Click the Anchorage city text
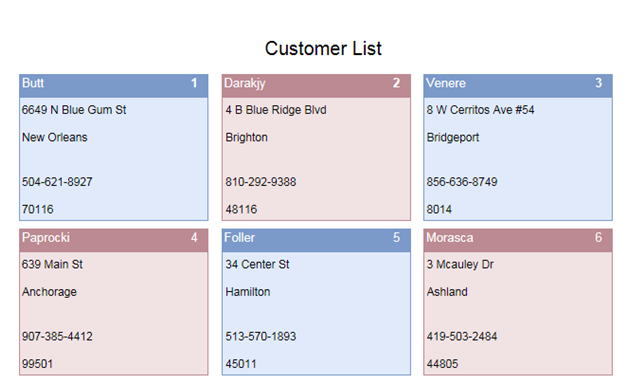The width and height of the screenshot is (628, 386). coord(49,292)
